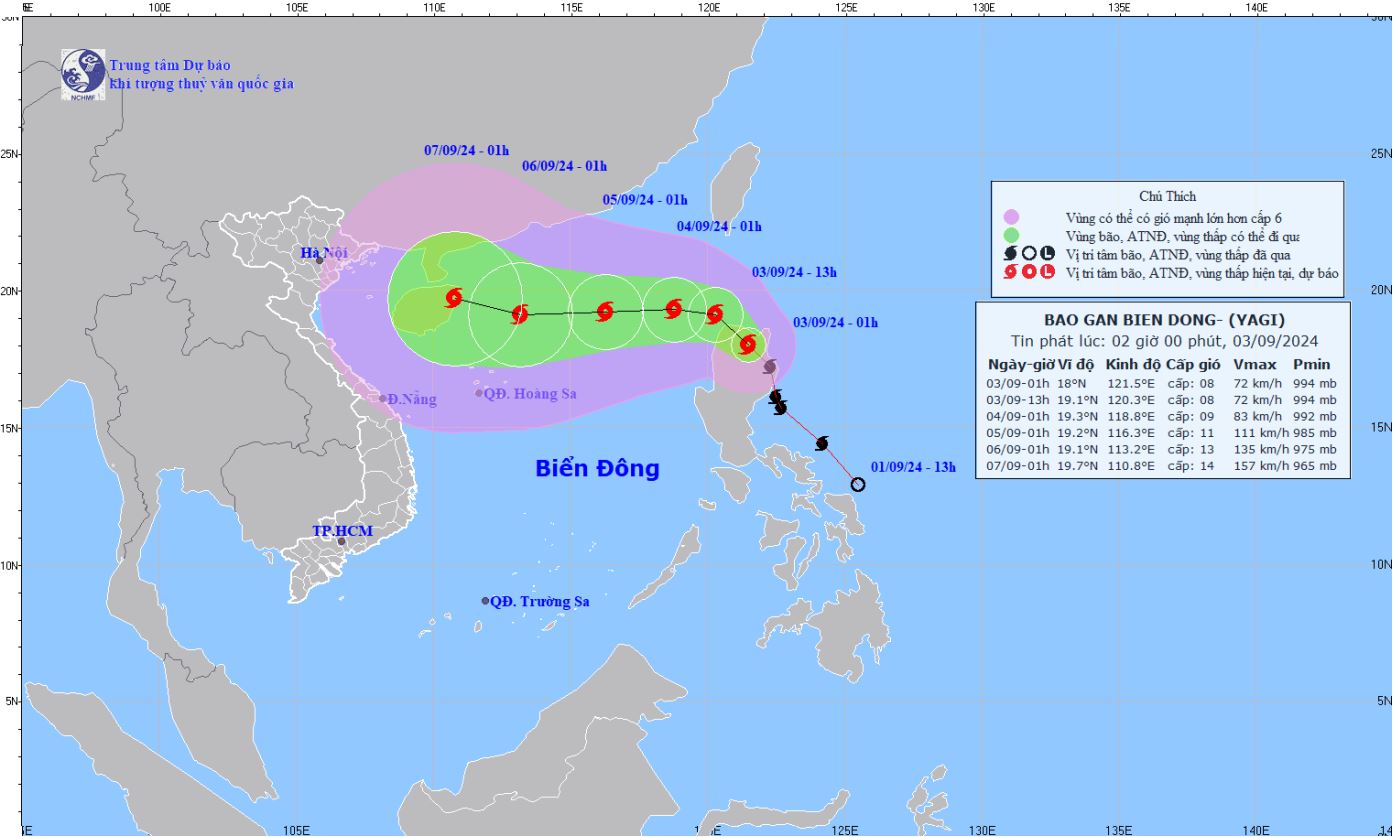1394x837 pixels.
Task: Click red storm symbol over Hainan for 07/09/24
Action: (x=454, y=297)
